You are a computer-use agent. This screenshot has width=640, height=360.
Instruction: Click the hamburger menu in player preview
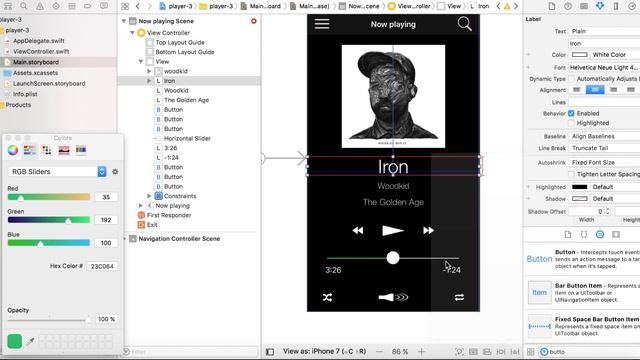322,24
